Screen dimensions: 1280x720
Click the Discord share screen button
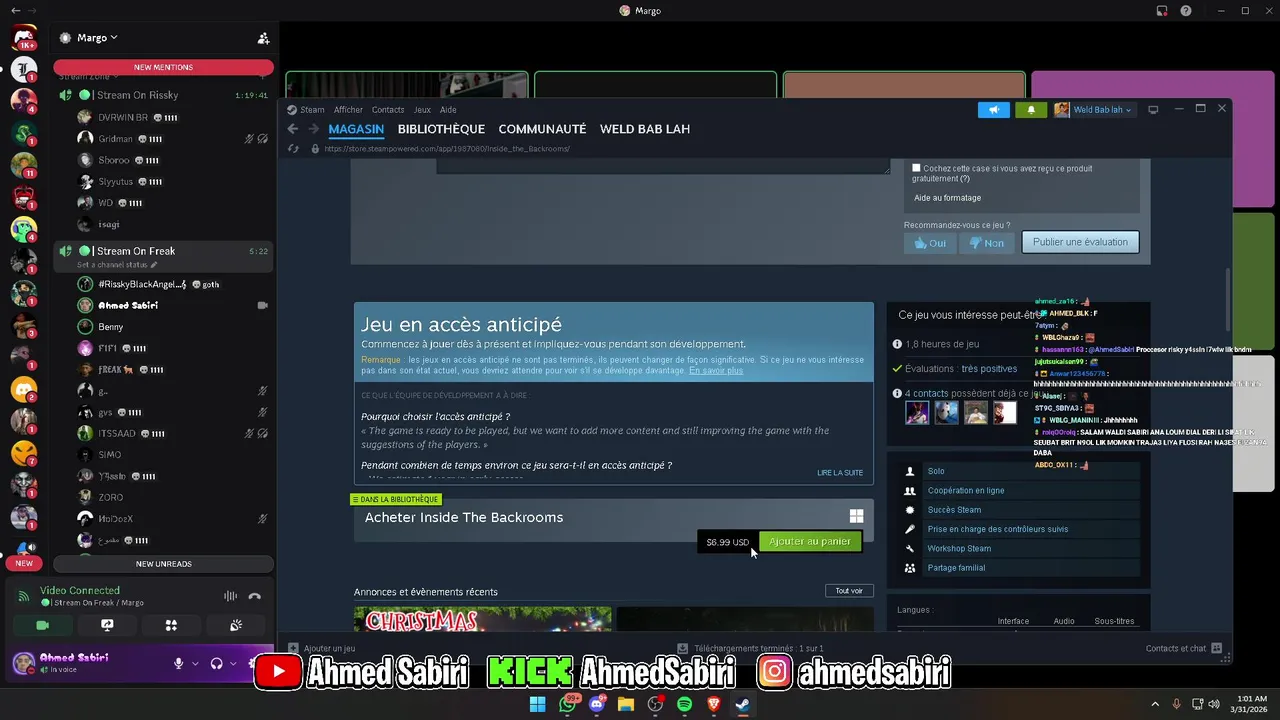[x=107, y=625]
